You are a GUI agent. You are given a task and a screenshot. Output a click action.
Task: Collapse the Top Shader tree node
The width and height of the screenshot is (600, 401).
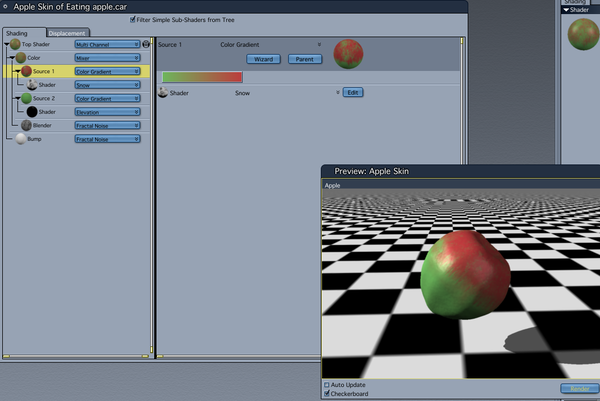(x=7, y=44)
